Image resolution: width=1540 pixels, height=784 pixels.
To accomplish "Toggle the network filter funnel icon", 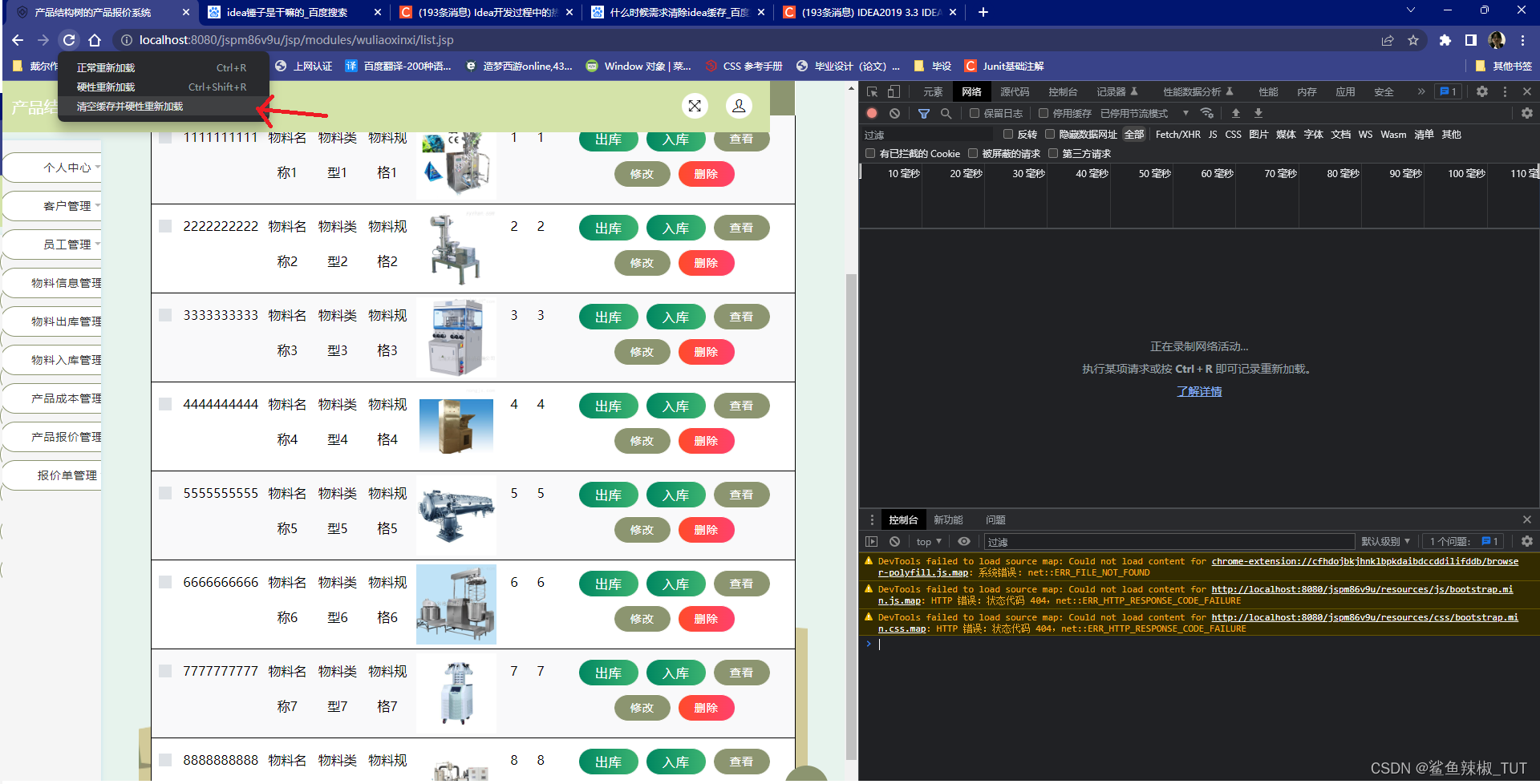I will point(924,114).
